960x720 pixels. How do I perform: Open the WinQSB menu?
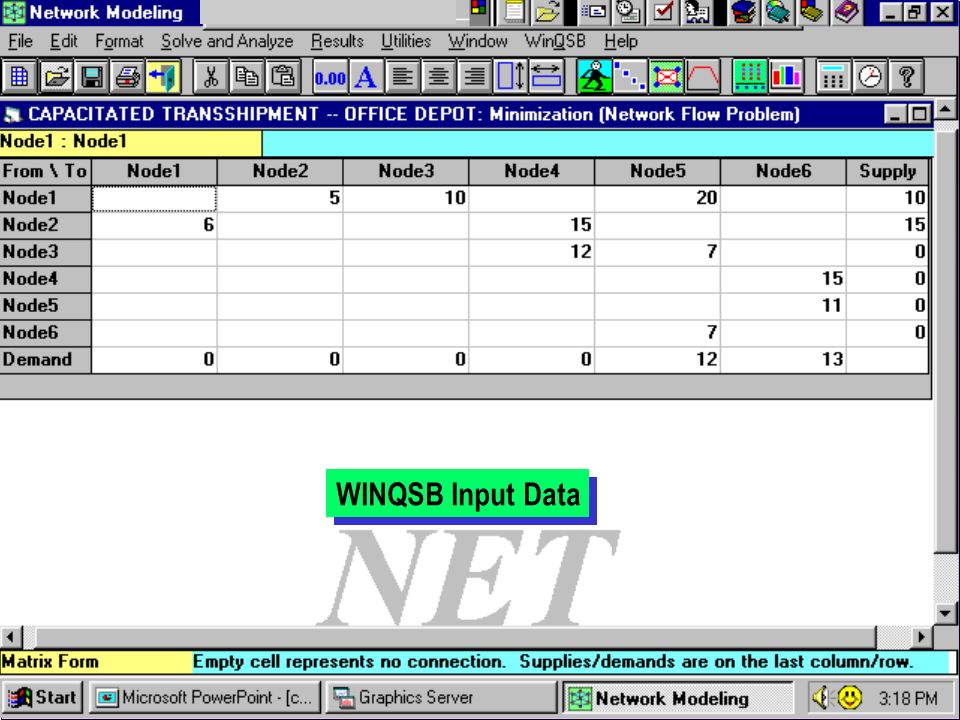(x=555, y=42)
